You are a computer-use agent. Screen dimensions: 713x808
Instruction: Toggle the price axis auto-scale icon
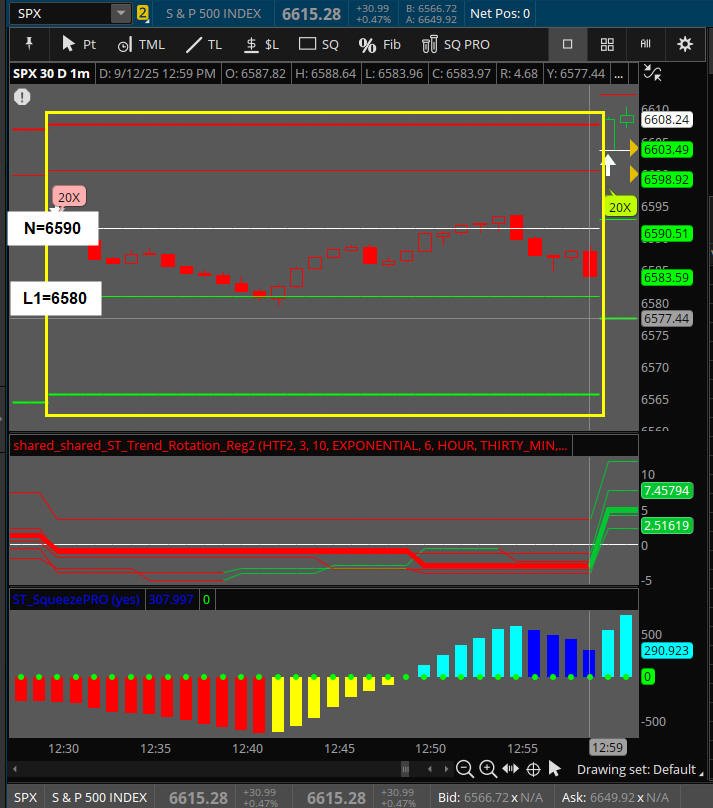pyautogui.click(x=652, y=73)
